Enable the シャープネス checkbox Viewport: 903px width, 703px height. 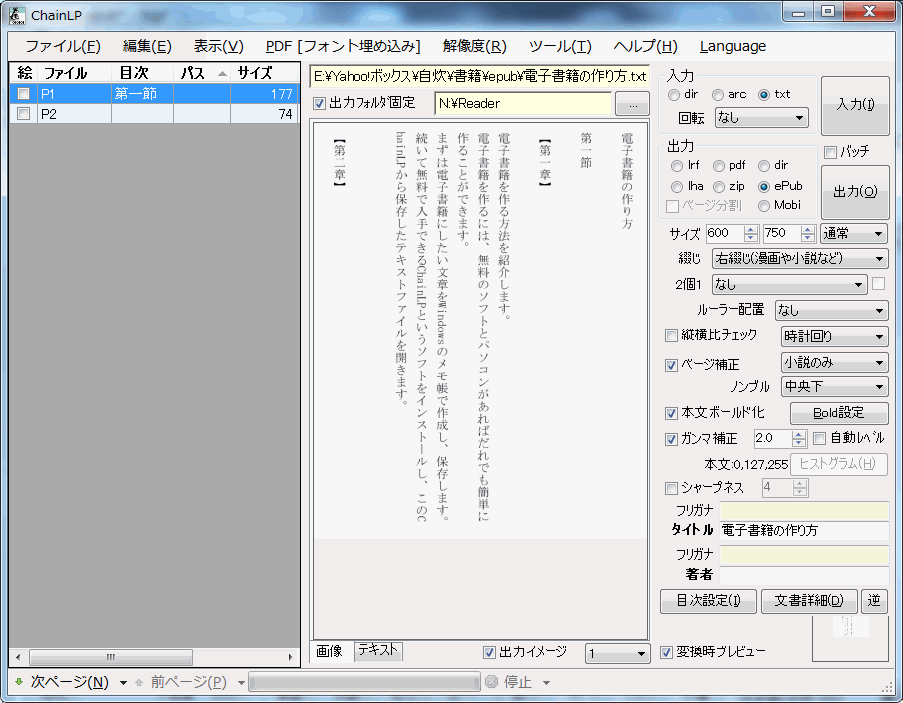[x=672, y=488]
